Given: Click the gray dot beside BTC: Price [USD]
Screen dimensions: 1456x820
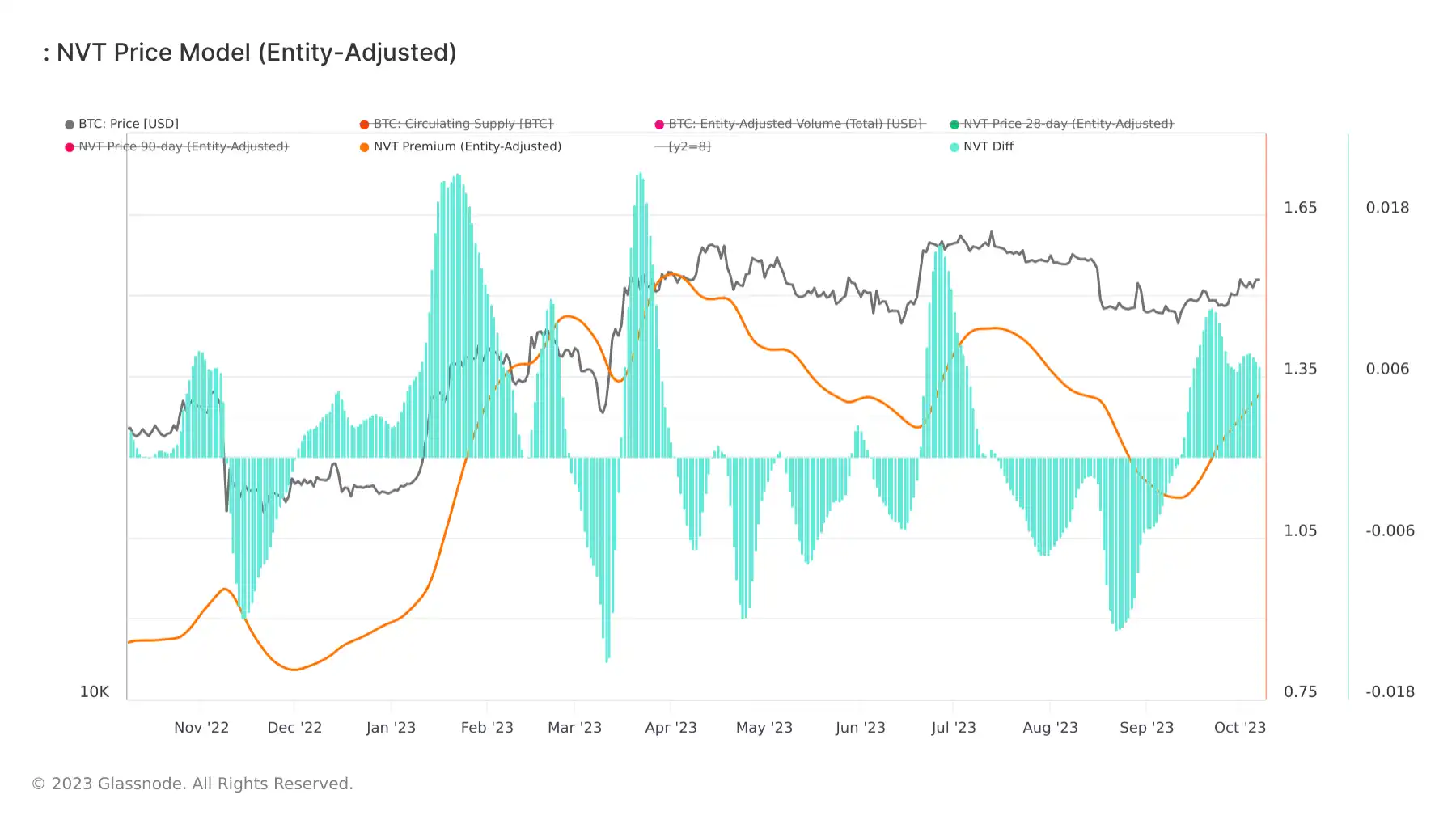Looking at the screenshot, I should [x=70, y=125].
